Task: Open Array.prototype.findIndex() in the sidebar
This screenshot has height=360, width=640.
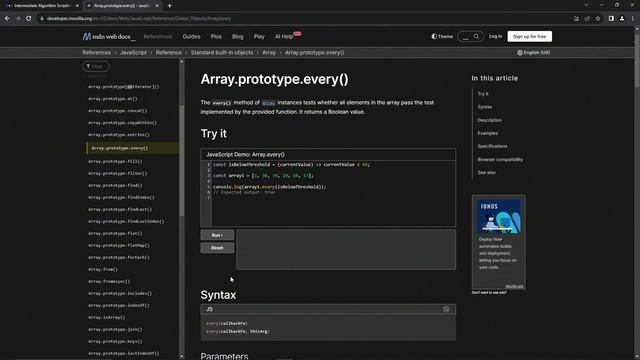Action: point(121,198)
